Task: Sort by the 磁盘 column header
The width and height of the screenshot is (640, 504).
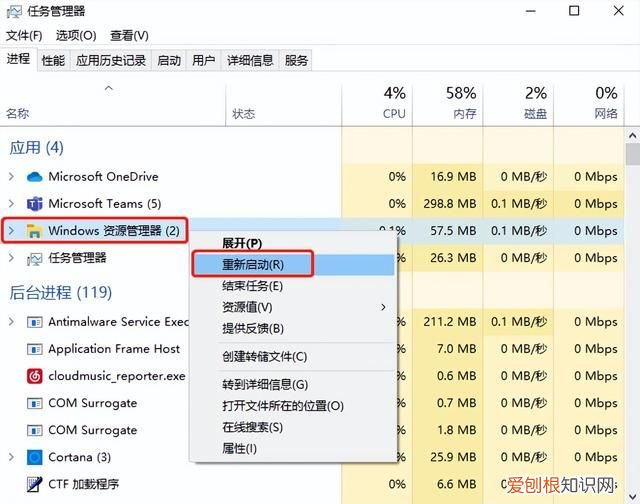Action: (518, 104)
